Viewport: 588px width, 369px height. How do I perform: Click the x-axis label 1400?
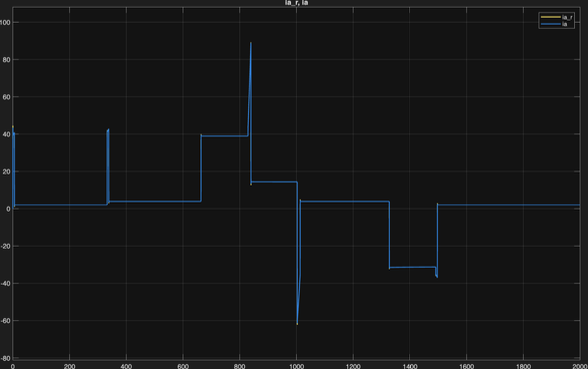click(x=410, y=366)
